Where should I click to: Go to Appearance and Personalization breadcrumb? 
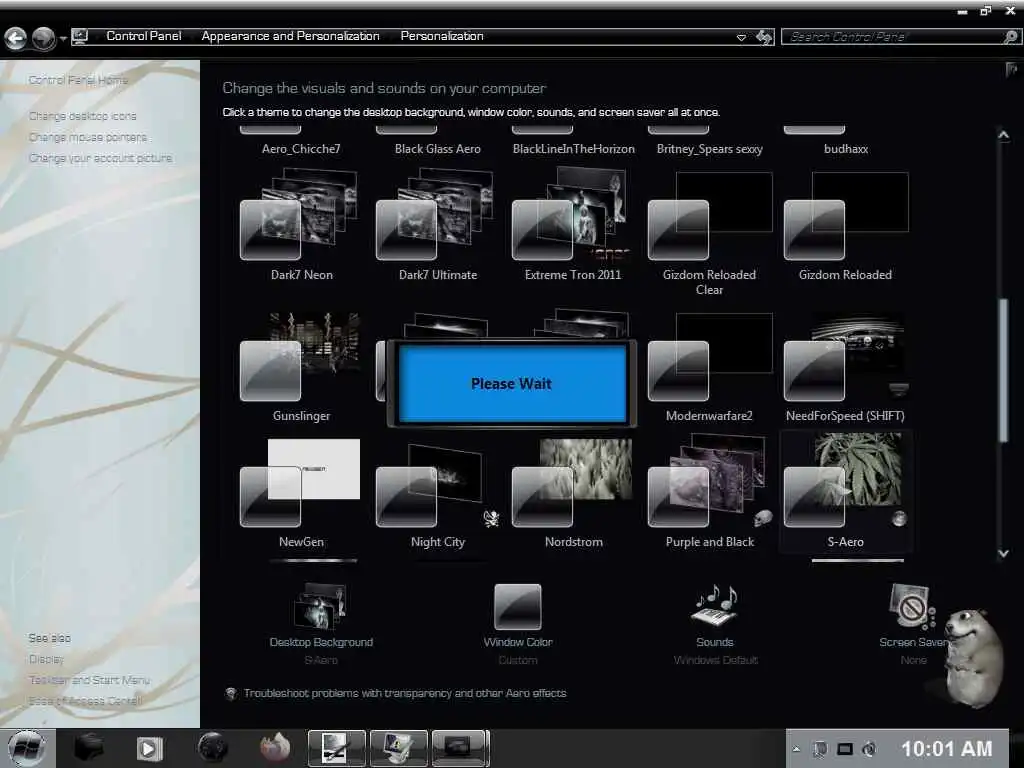pyautogui.click(x=290, y=36)
